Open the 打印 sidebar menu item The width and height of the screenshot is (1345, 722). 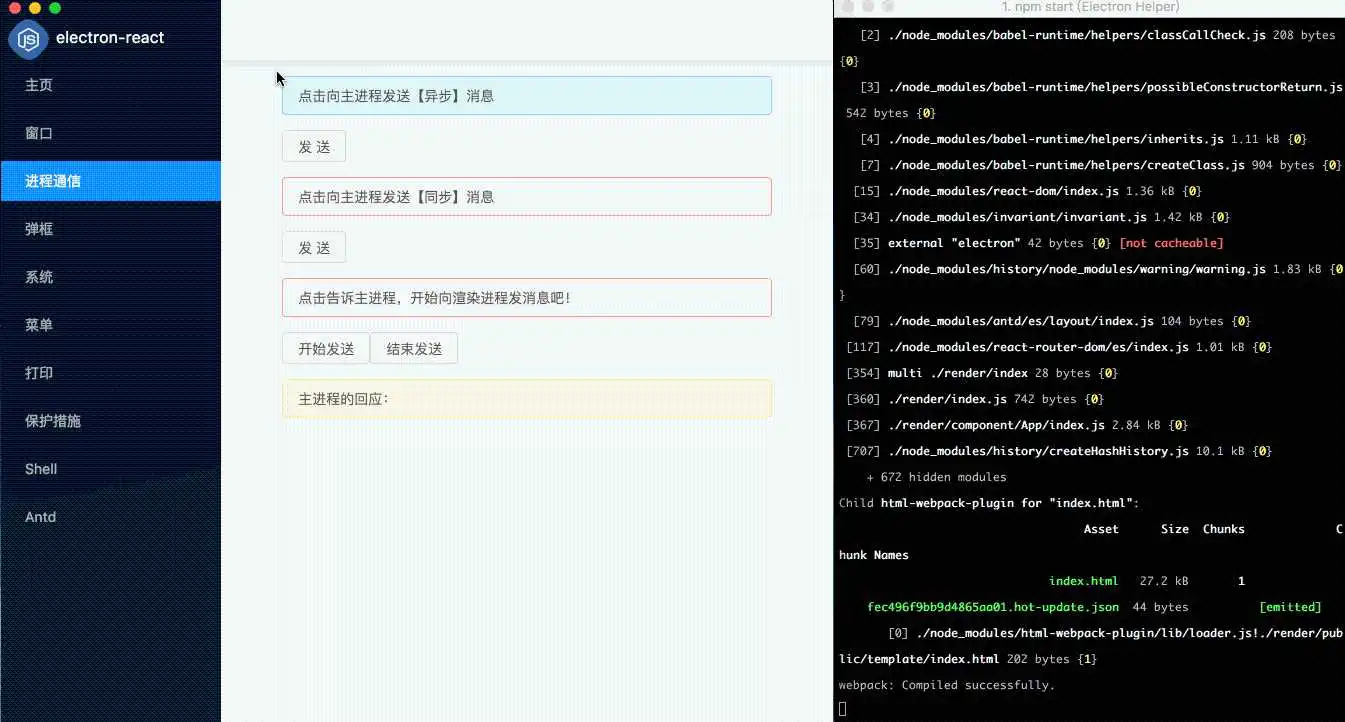[x=110, y=373]
